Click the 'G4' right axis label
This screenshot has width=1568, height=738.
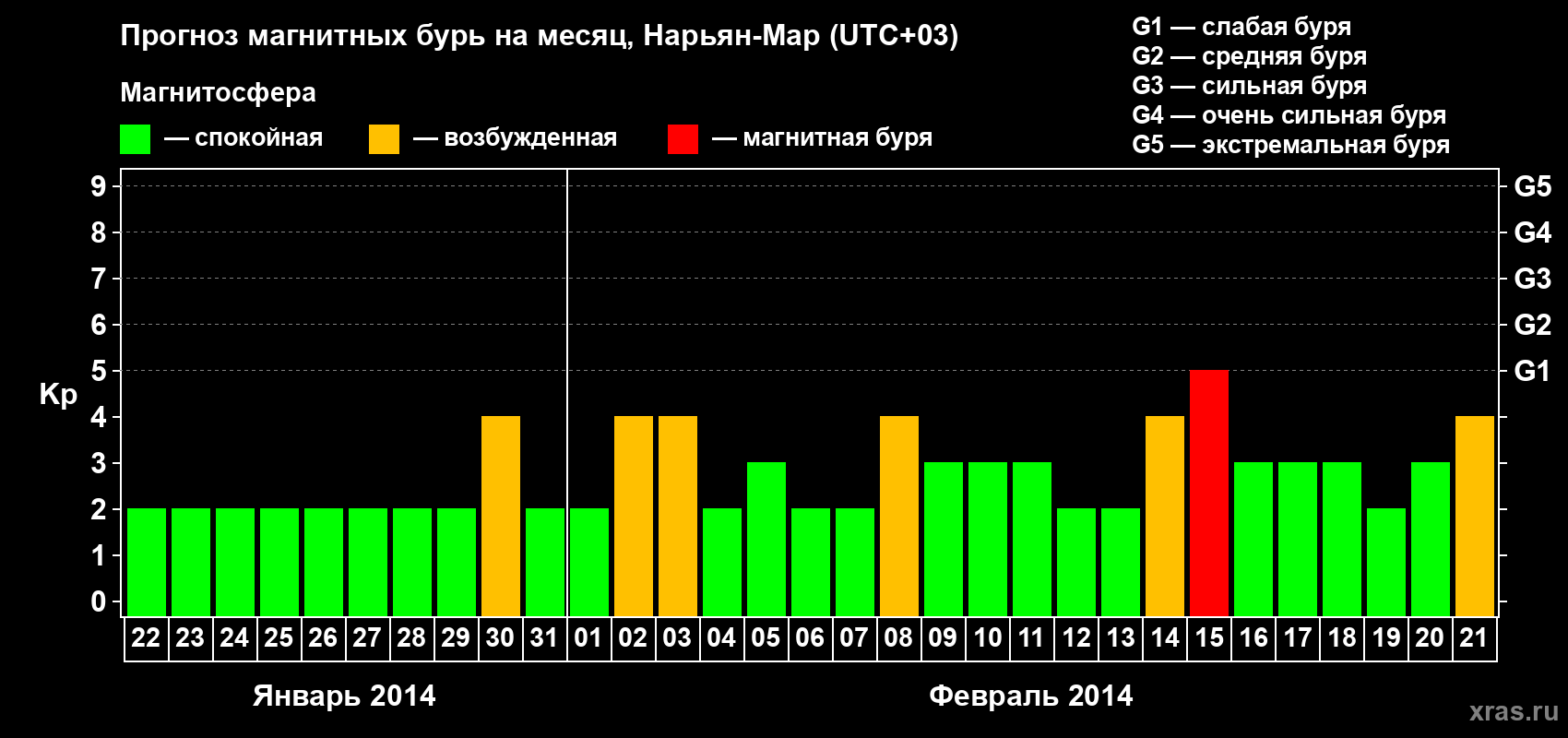pos(1533,232)
